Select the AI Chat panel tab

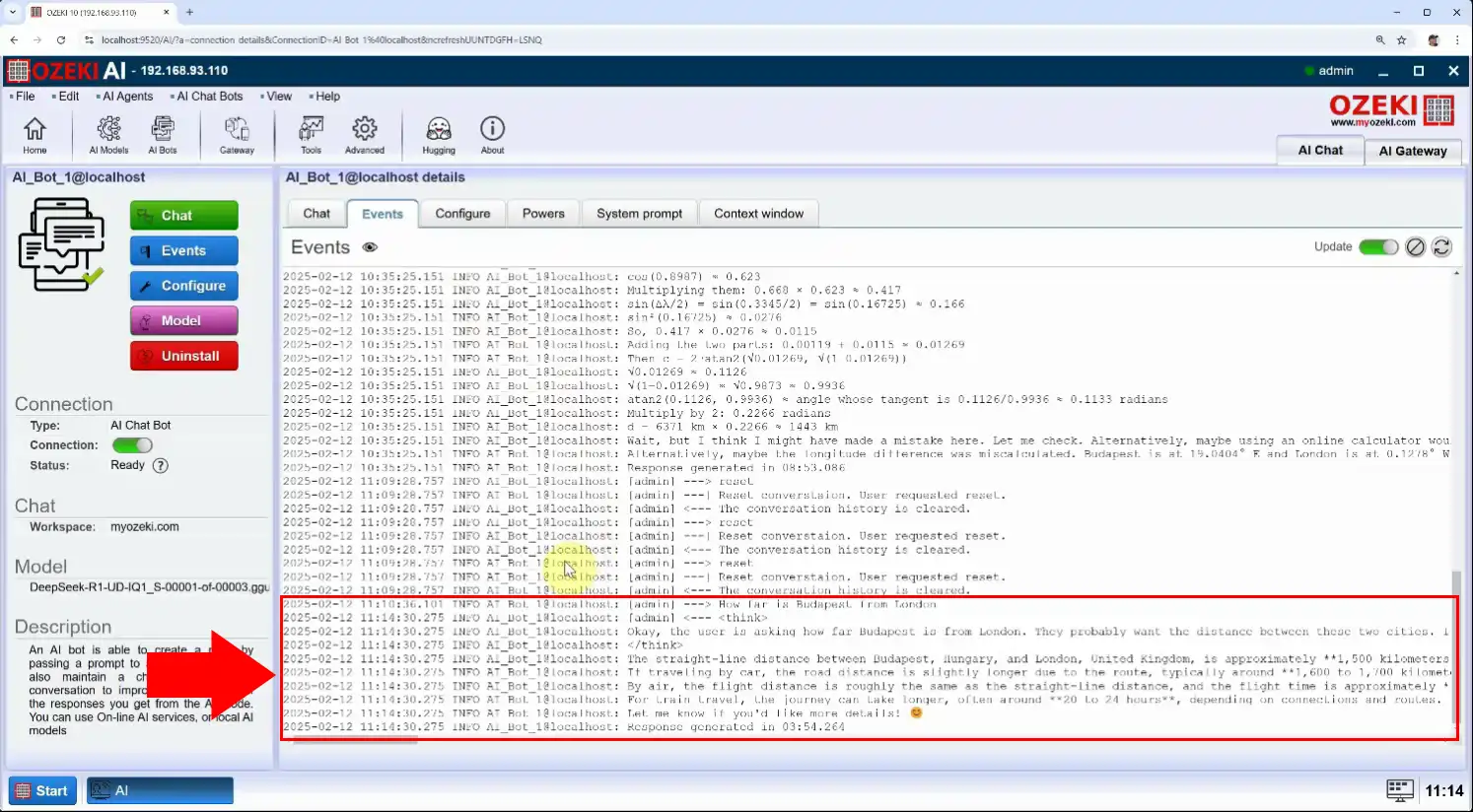1320,150
